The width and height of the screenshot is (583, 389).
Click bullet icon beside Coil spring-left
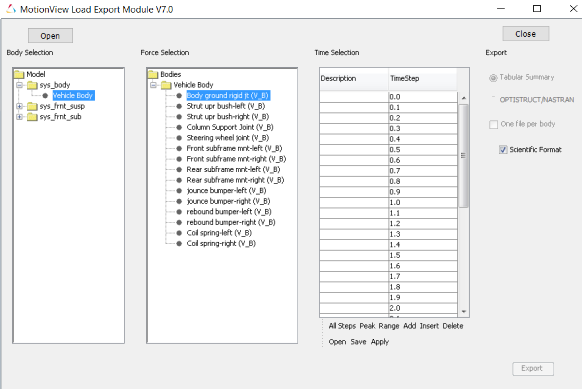point(179,233)
